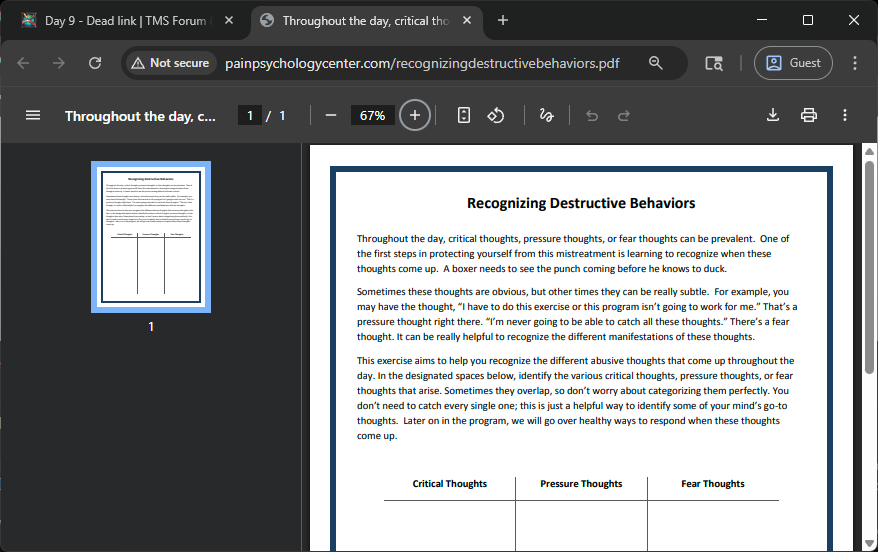Close the Day 9 - Dead link tab

(228, 21)
